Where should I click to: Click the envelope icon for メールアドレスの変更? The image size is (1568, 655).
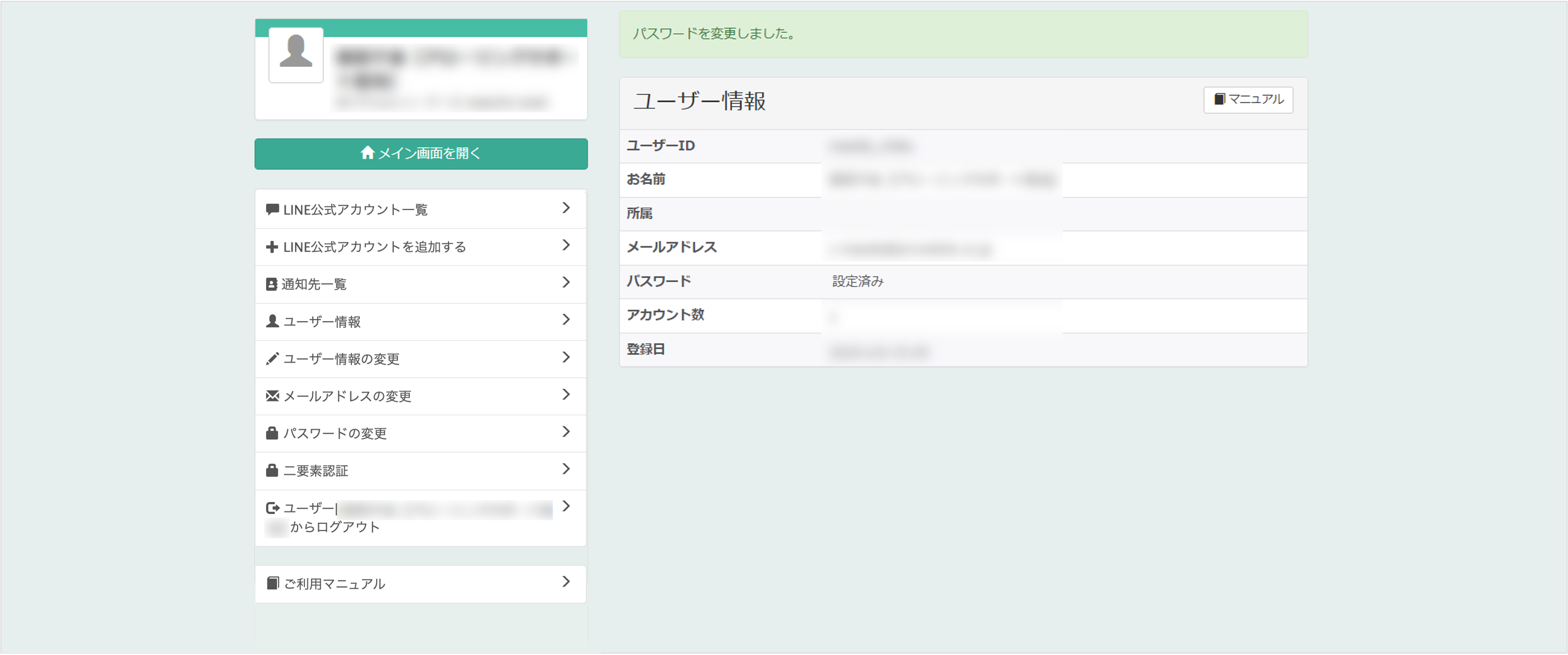pos(272,396)
